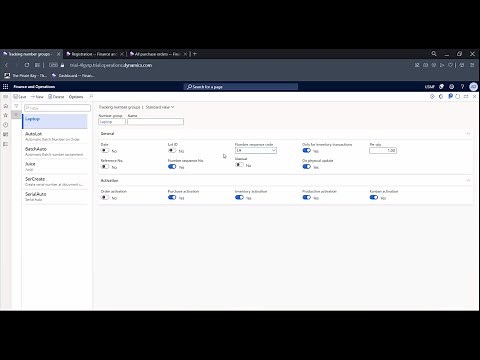Toggle Kanban activation switch
Screen dimensions: 480x360
374,197
